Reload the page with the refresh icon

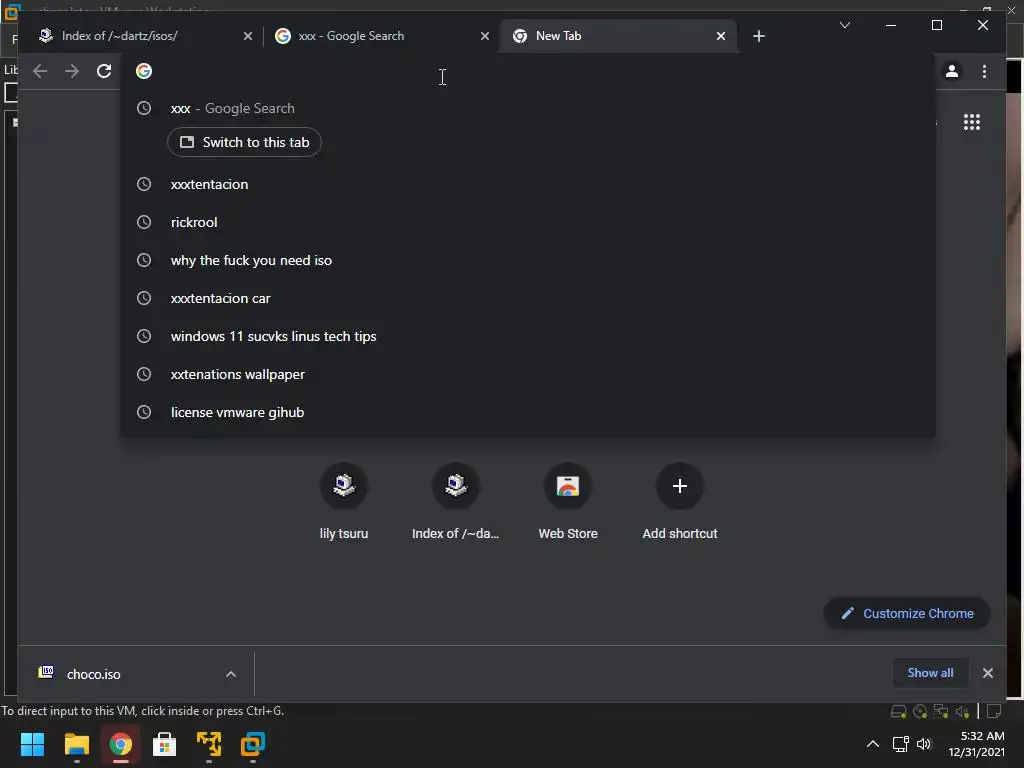tap(104, 71)
